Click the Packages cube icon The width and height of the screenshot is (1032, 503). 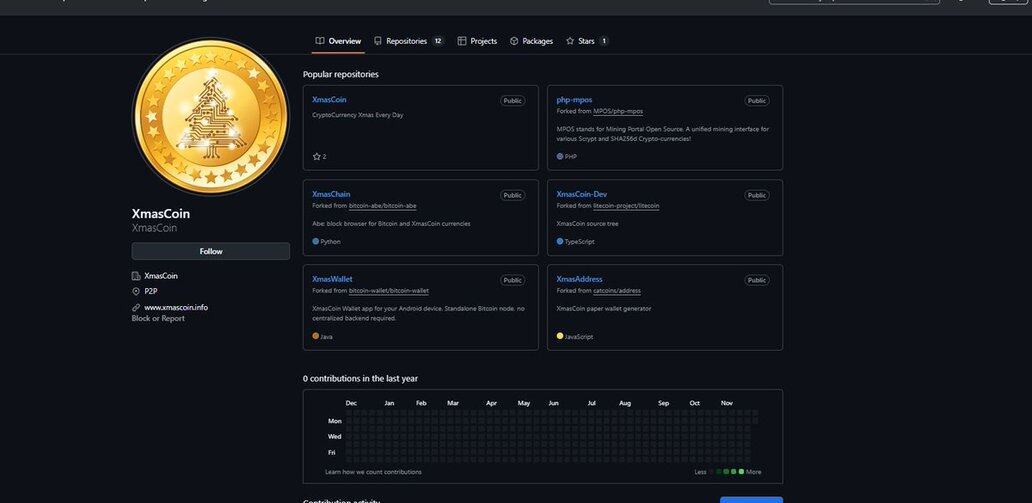pos(514,41)
